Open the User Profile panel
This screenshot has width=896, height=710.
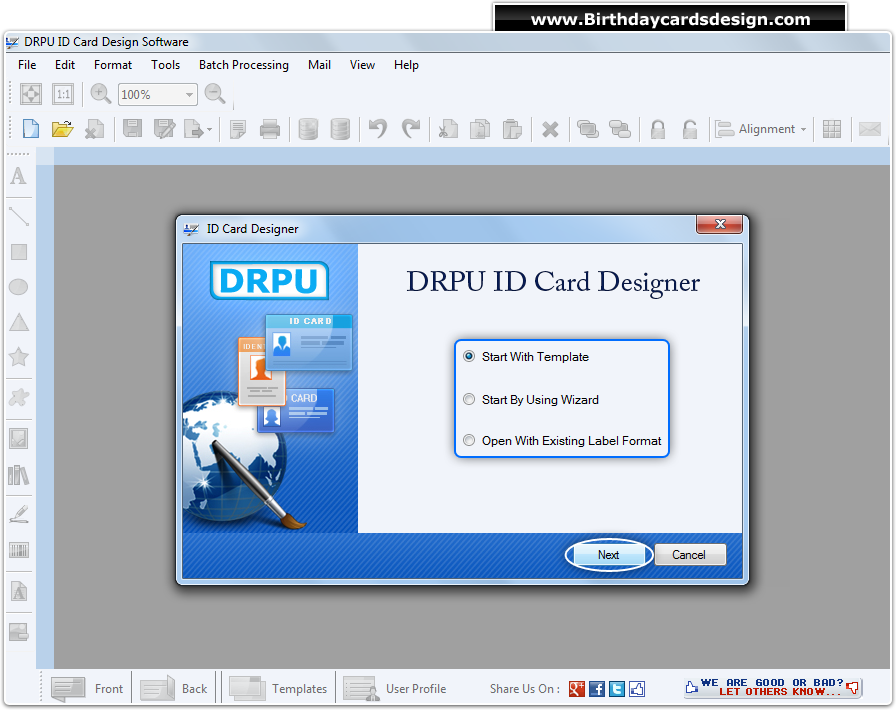tap(394, 688)
